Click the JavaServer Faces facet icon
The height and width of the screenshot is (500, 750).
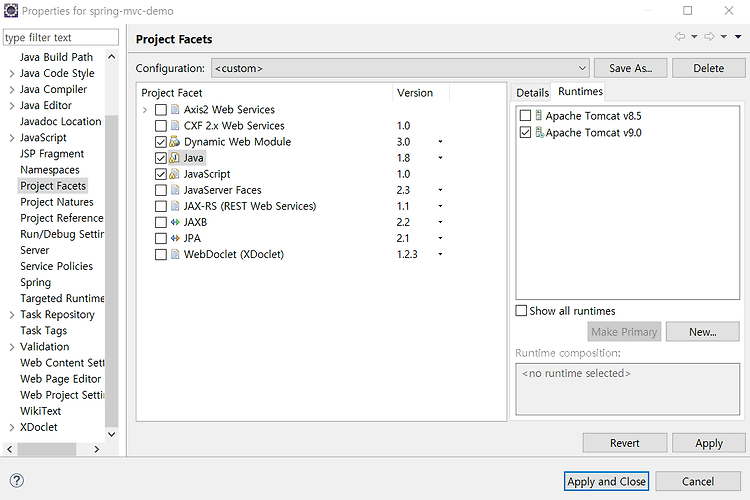175,190
